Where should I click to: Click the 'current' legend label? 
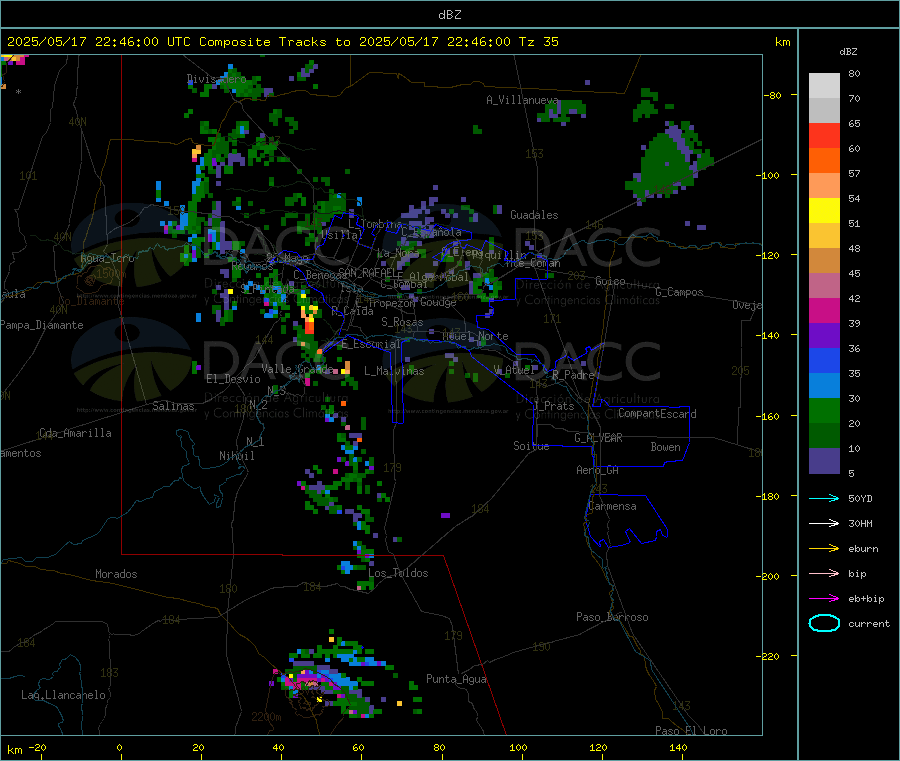coord(868,624)
